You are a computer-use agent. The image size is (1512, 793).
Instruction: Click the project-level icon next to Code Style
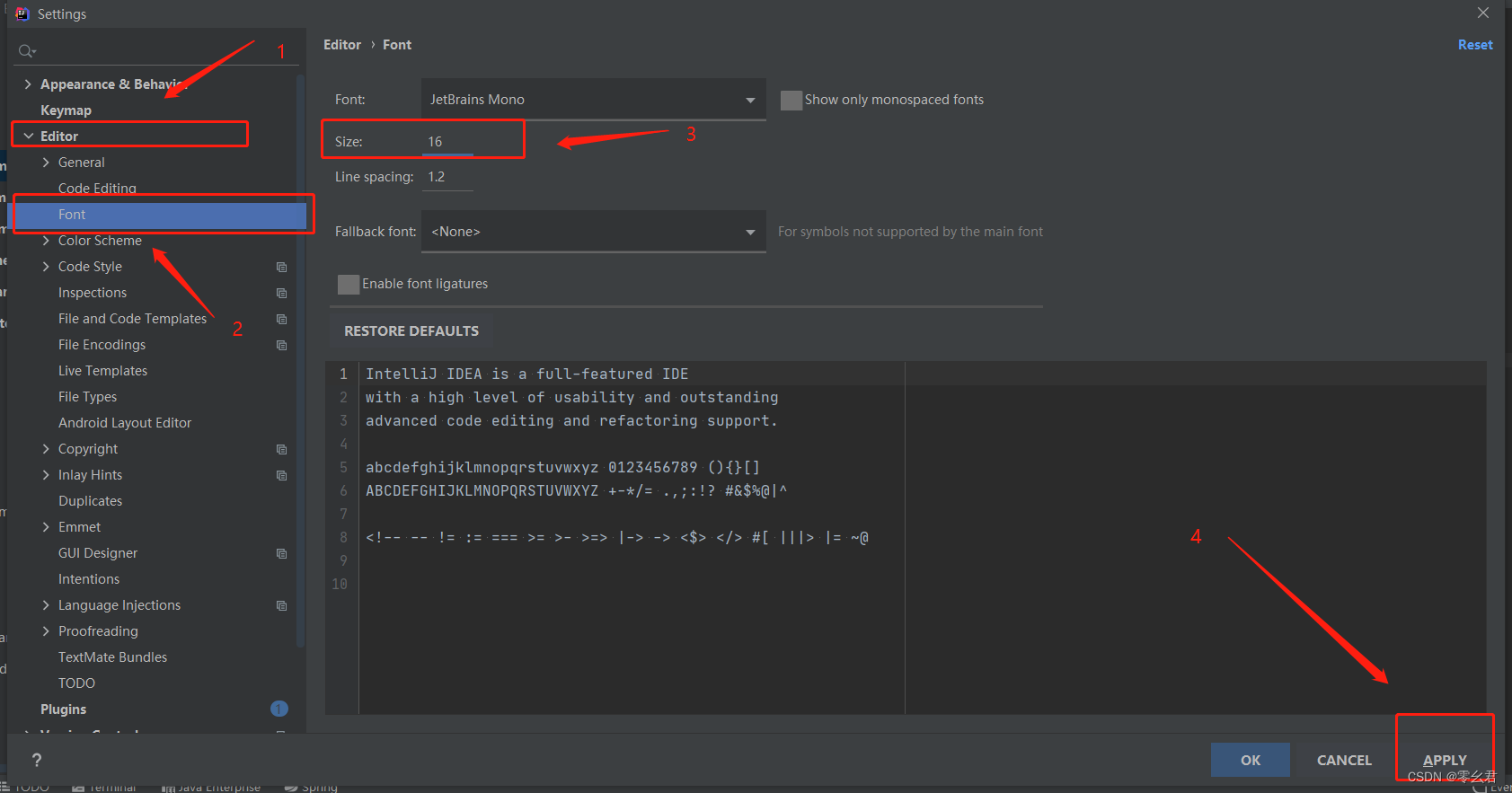[281, 267]
